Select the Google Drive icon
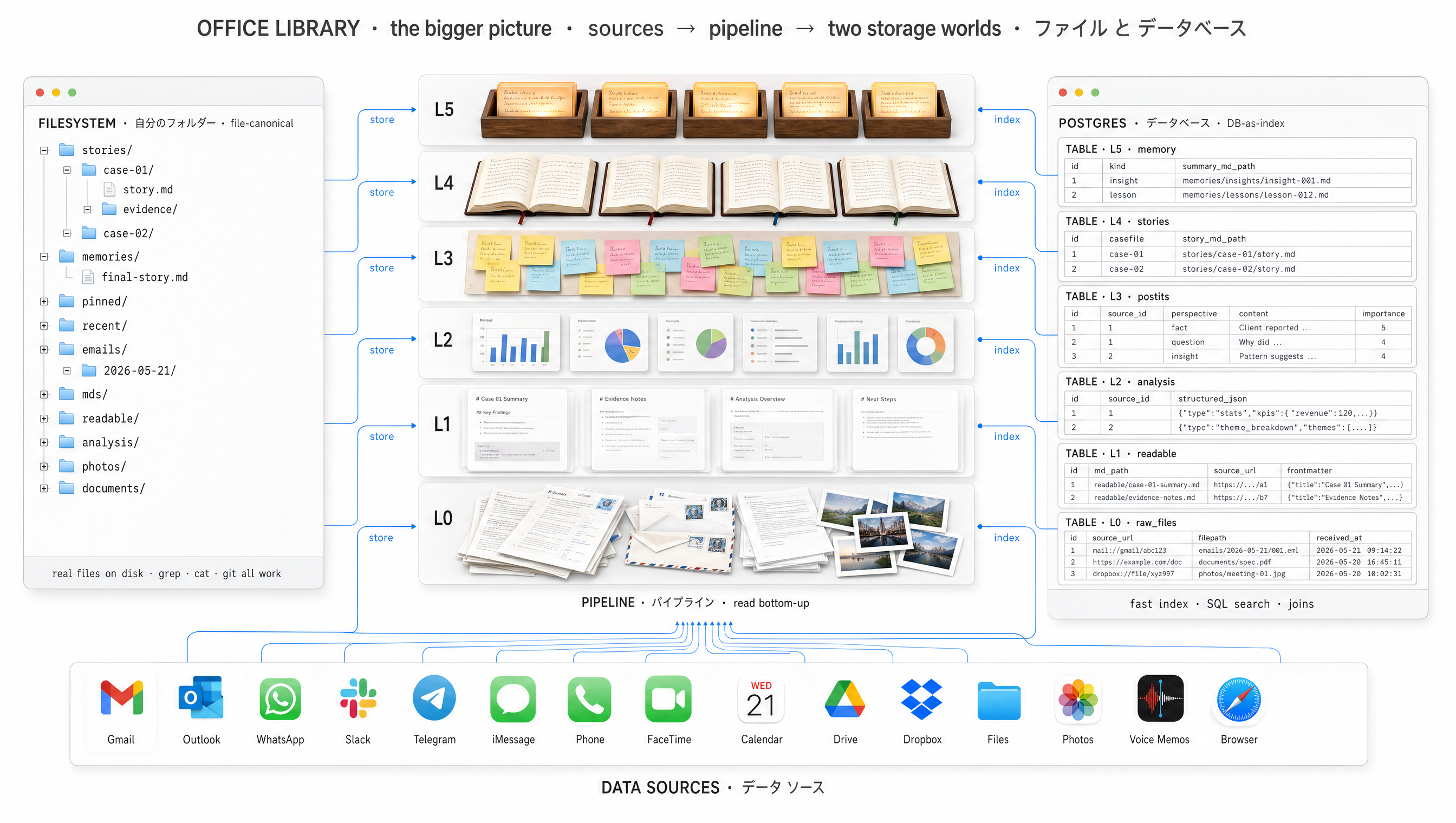This screenshot has height=823, width=1456. (x=845, y=699)
